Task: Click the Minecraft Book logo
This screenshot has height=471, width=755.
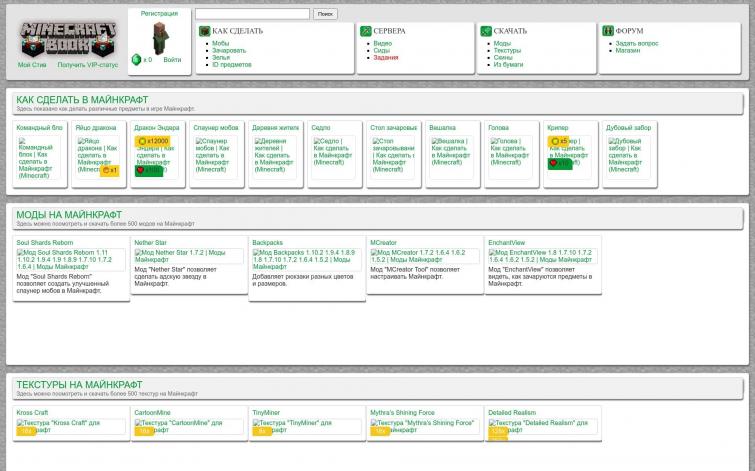Action: (x=68, y=39)
